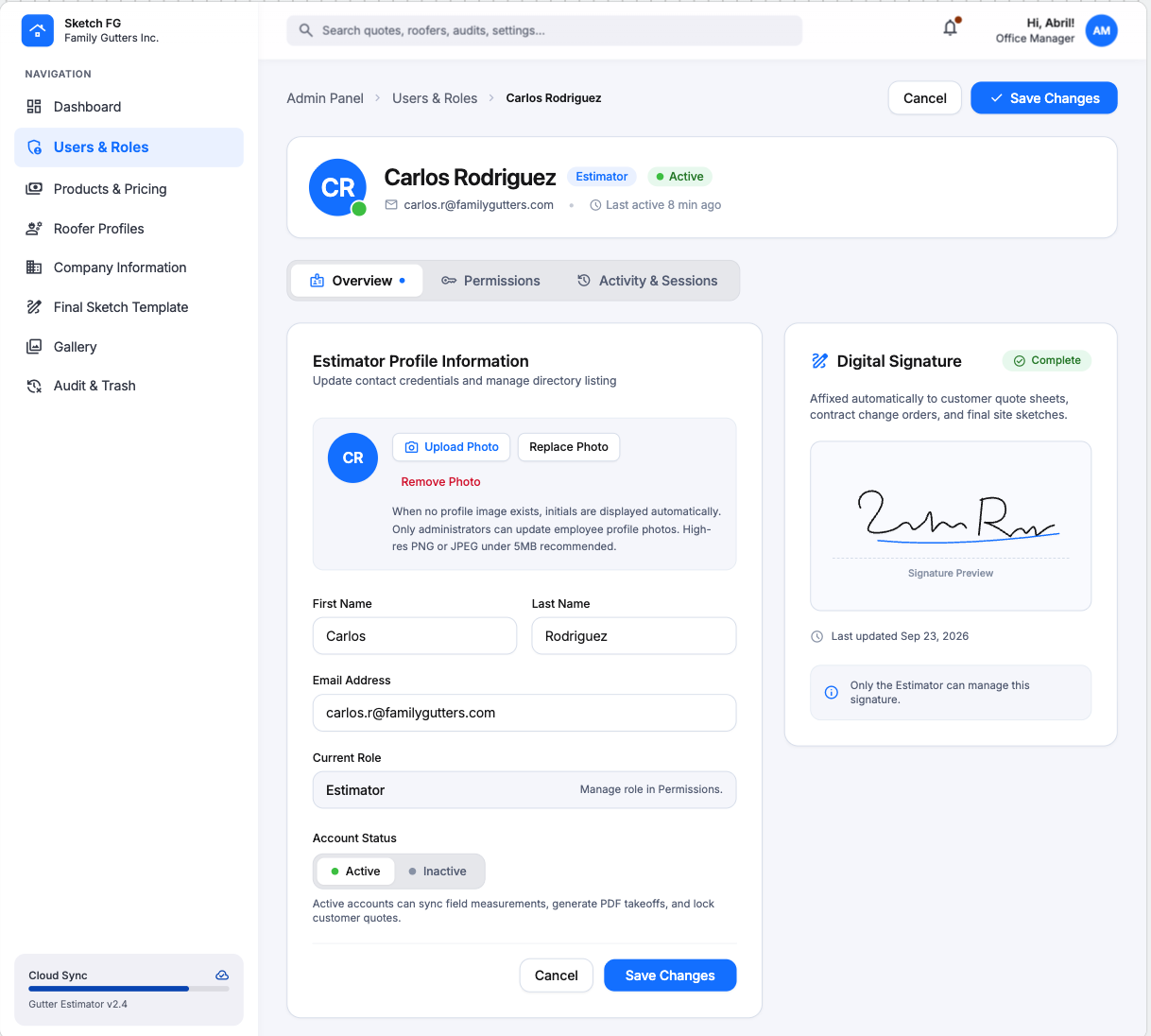Open the notifications bell
This screenshot has height=1036, width=1151.
[951, 27]
